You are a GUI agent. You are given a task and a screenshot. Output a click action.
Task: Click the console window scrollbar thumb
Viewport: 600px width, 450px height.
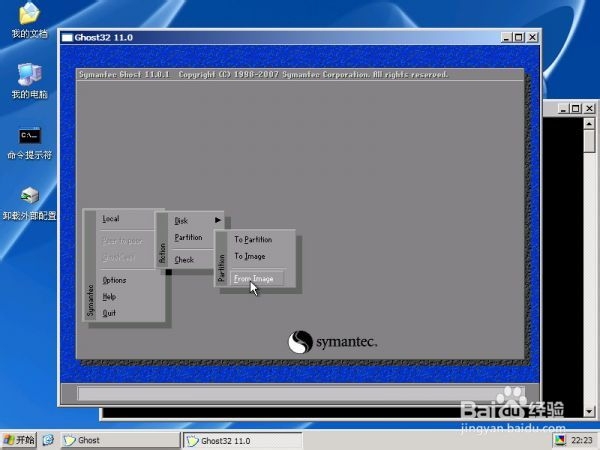tap(589, 141)
